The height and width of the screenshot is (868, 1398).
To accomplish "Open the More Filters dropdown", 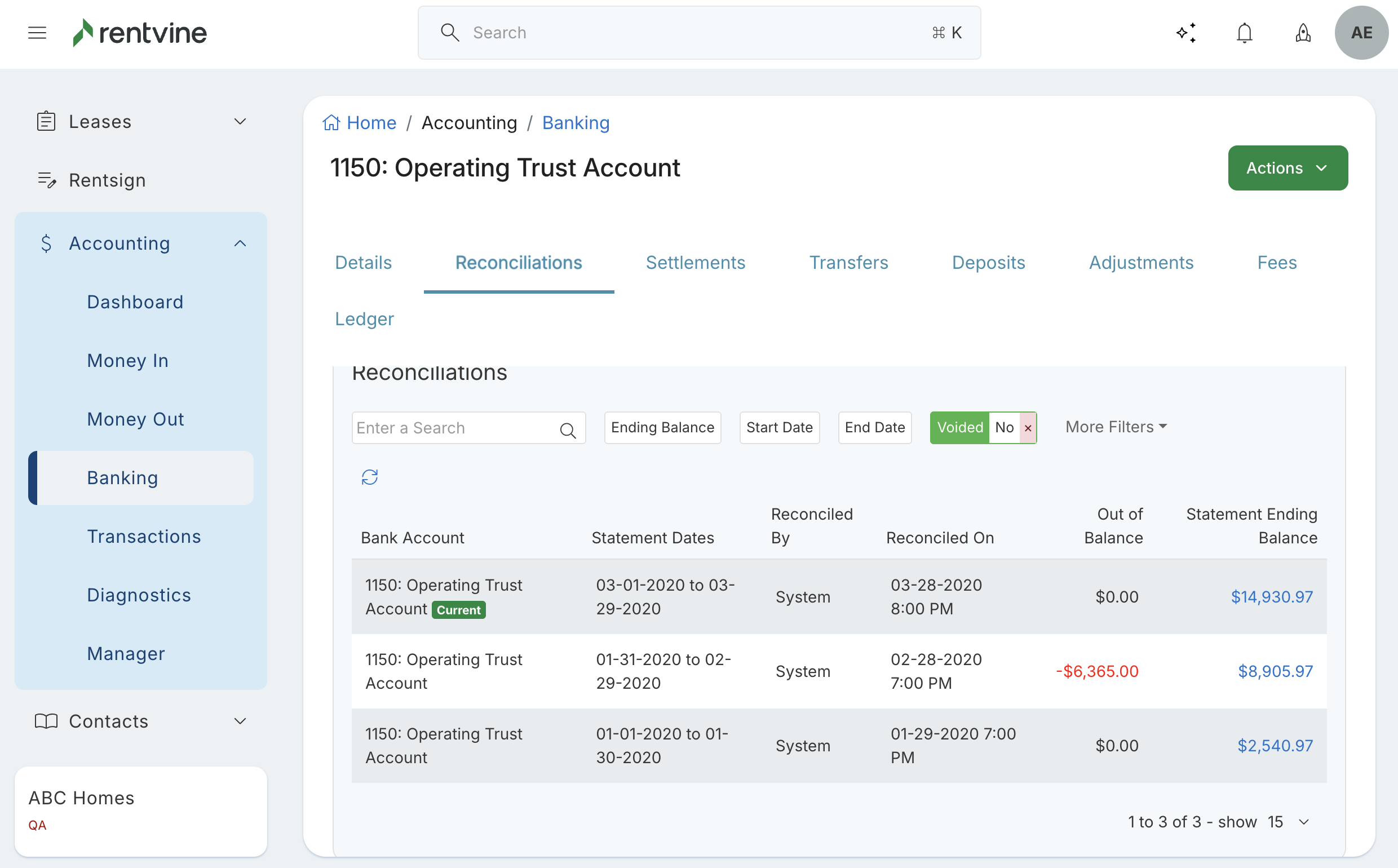I will [x=1116, y=427].
